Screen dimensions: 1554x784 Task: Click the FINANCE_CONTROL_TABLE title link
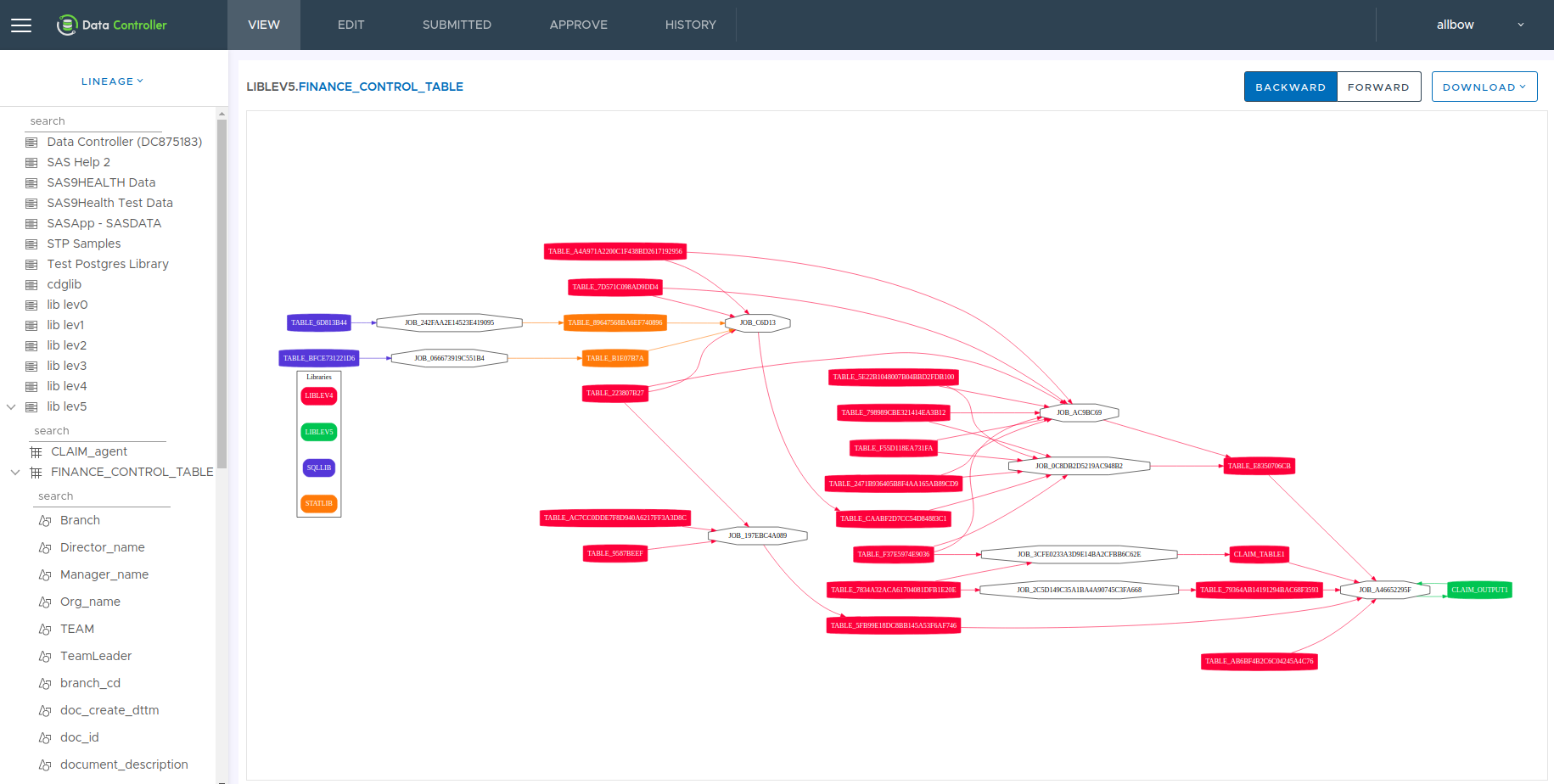[x=380, y=87]
